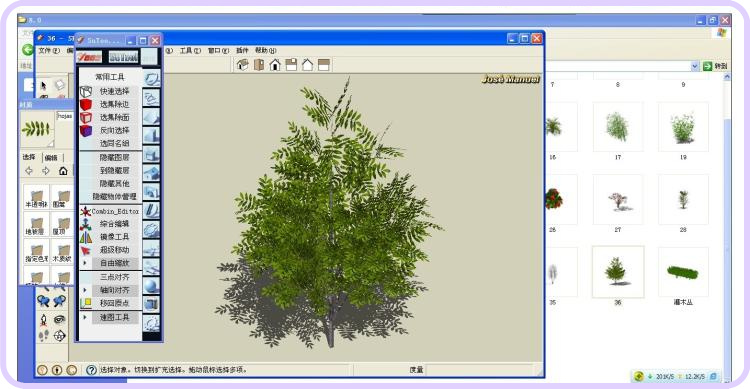This screenshot has height=389, width=750.
Task: Click the materials Home icon
Action: tap(63, 171)
